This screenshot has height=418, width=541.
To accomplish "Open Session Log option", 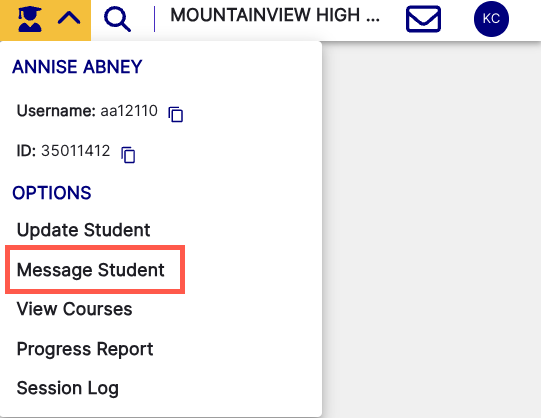I will [x=68, y=388].
